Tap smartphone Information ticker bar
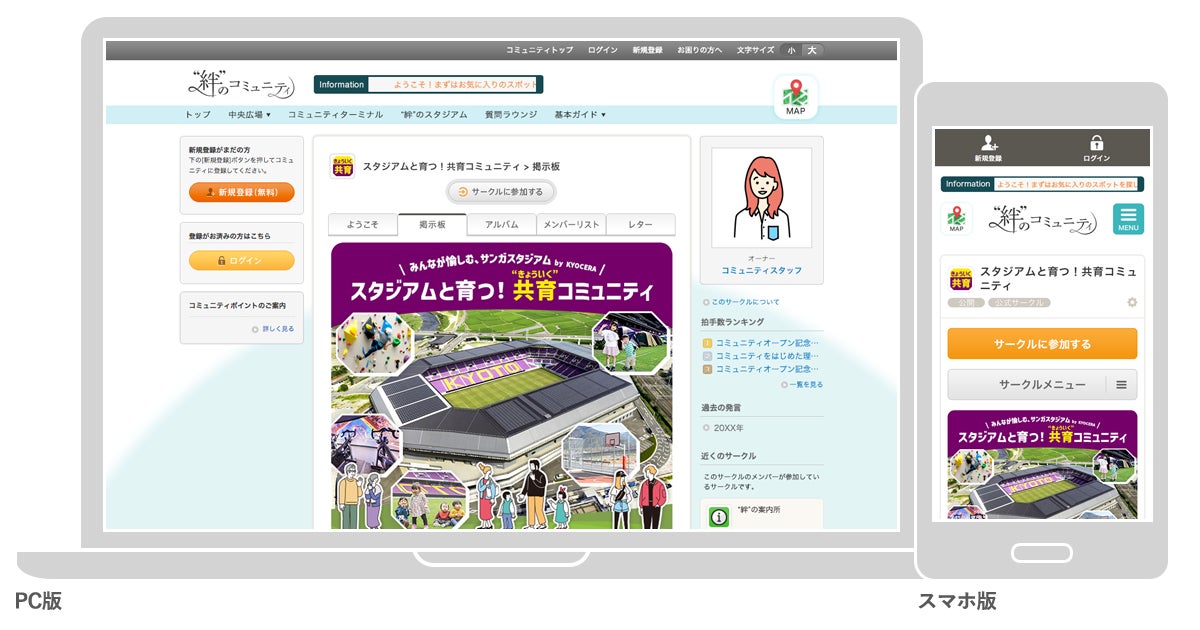This screenshot has width=1200, height=630. click(1042, 184)
